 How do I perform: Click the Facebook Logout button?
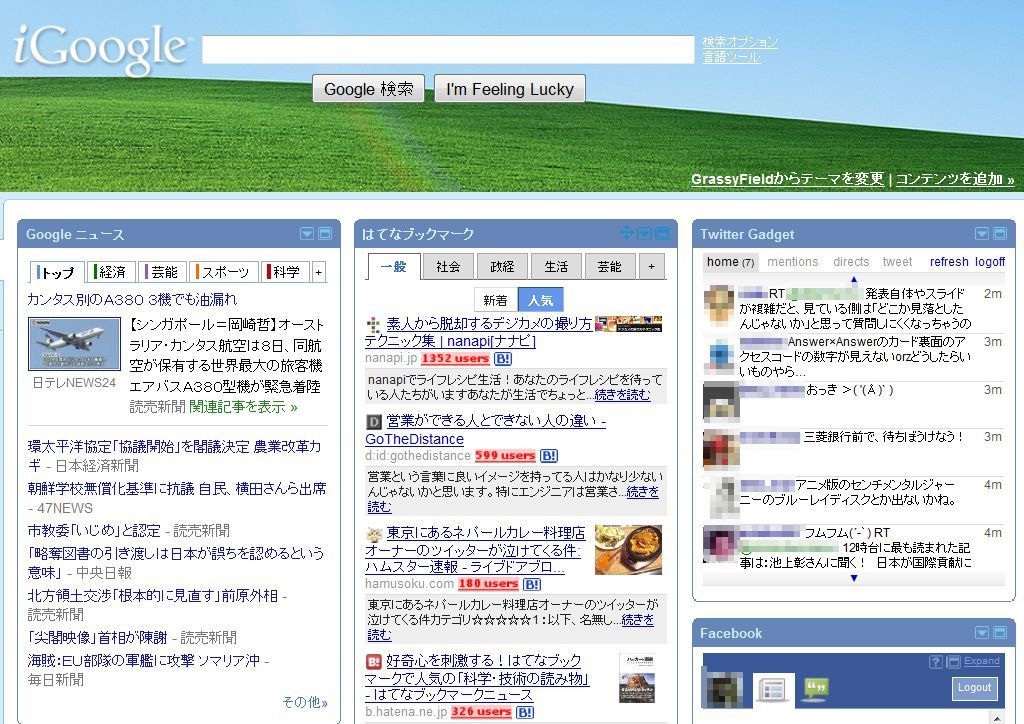pyautogui.click(x=974, y=687)
